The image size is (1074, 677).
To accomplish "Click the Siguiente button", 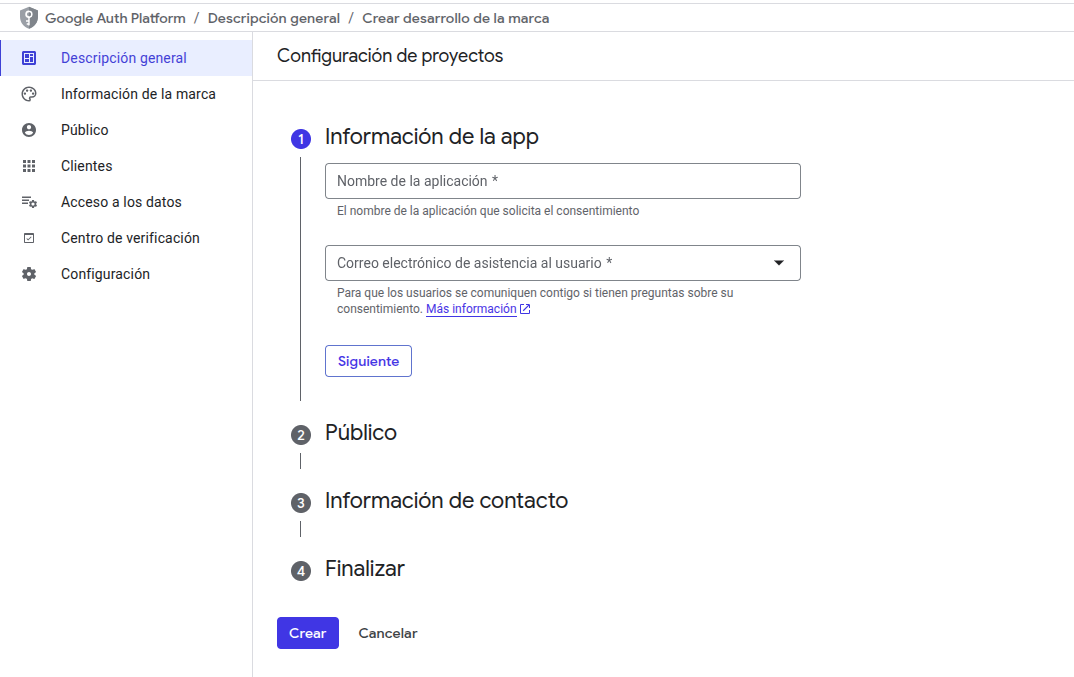I will (x=369, y=361).
